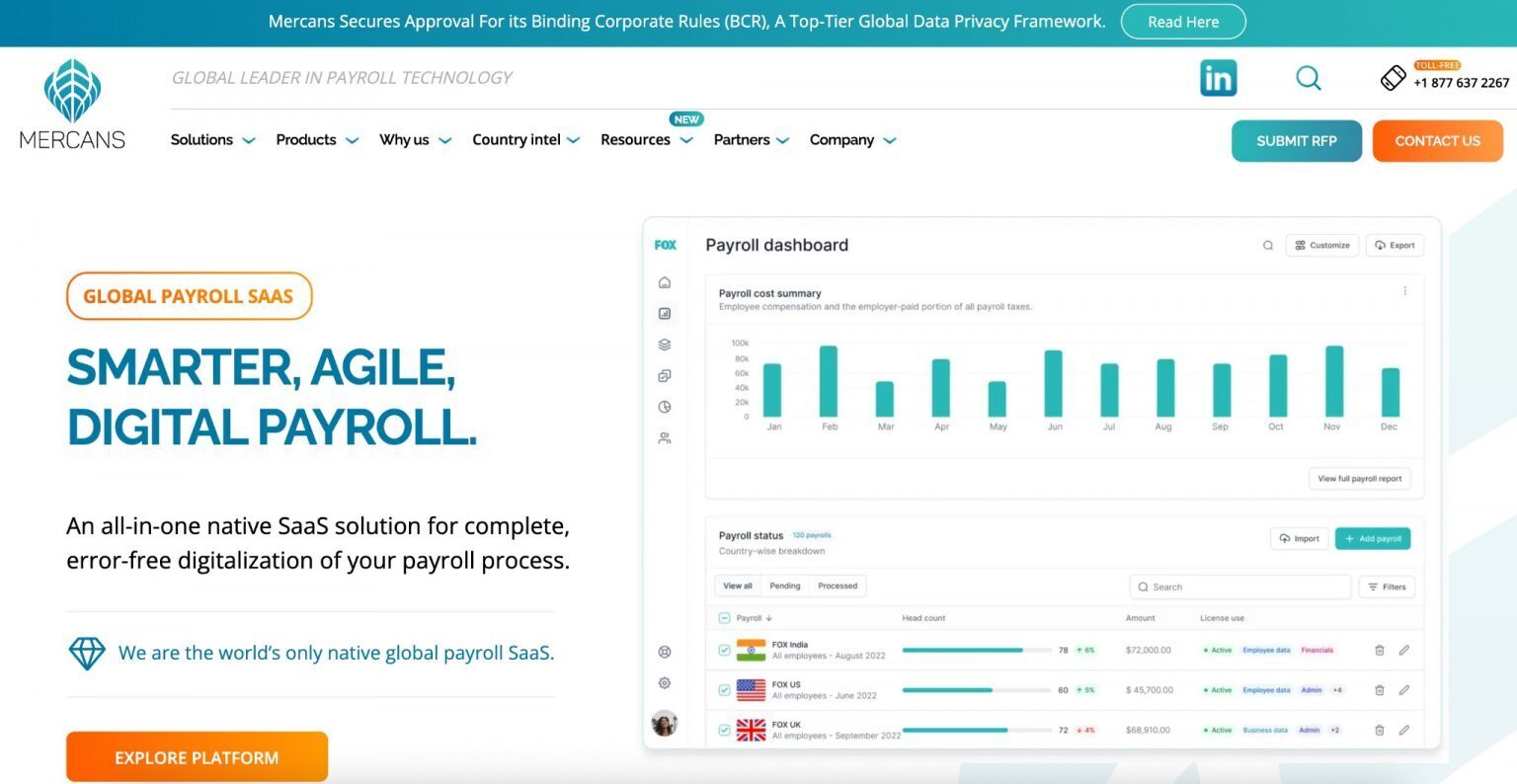This screenshot has height=784, width=1517.
Task: Sort by the Payroll column header arrow
Action: click(x=769, y=618)
